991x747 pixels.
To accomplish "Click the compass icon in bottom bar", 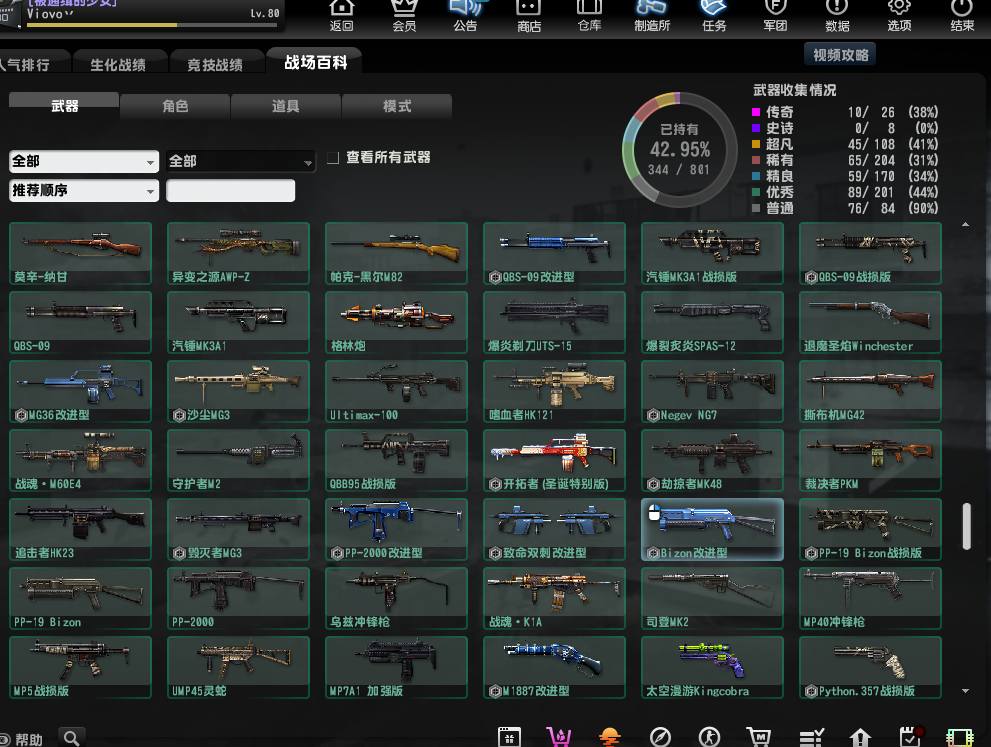I will (660, 737).
